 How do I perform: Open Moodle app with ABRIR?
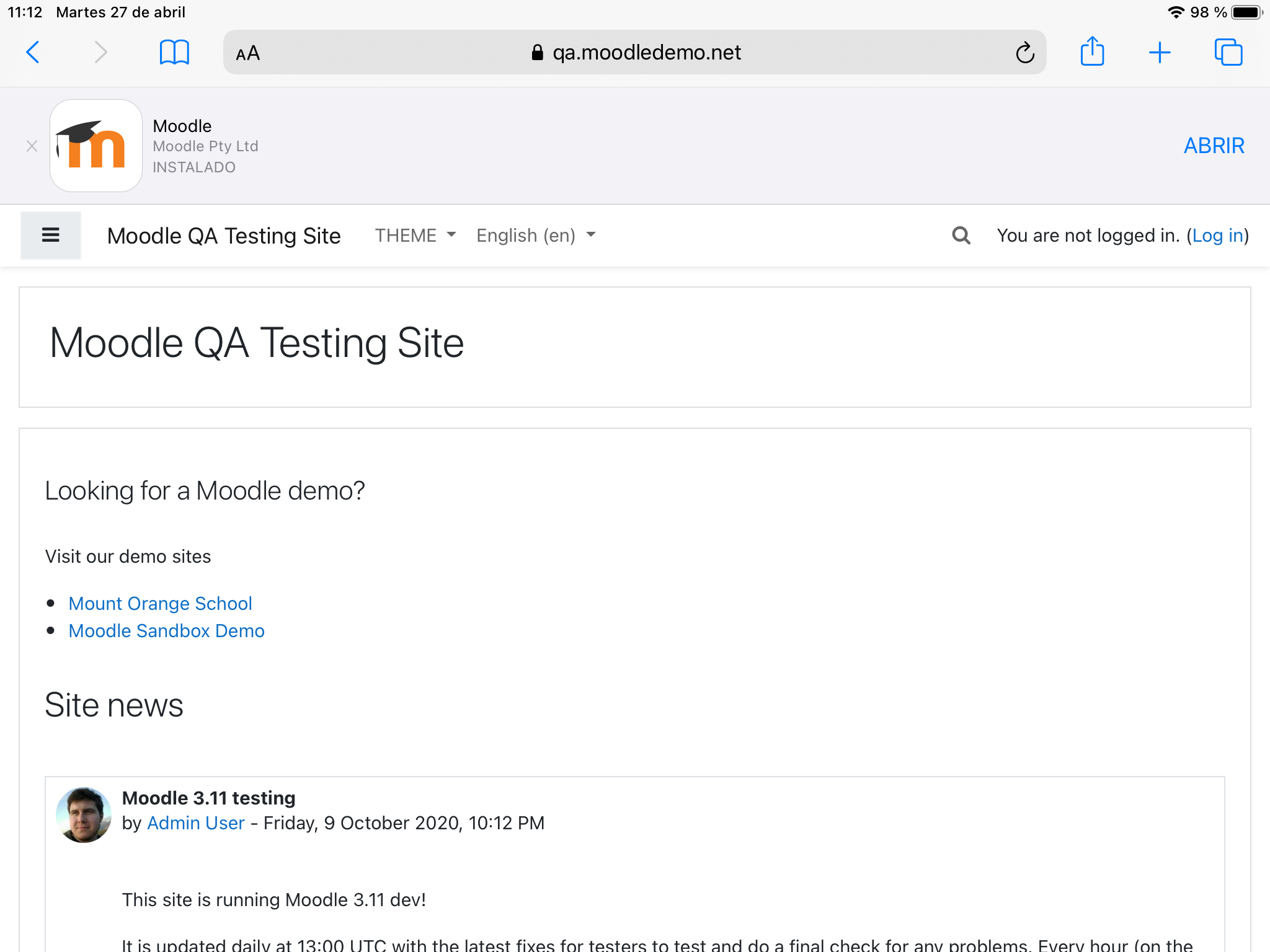(x=1214, y=146)
